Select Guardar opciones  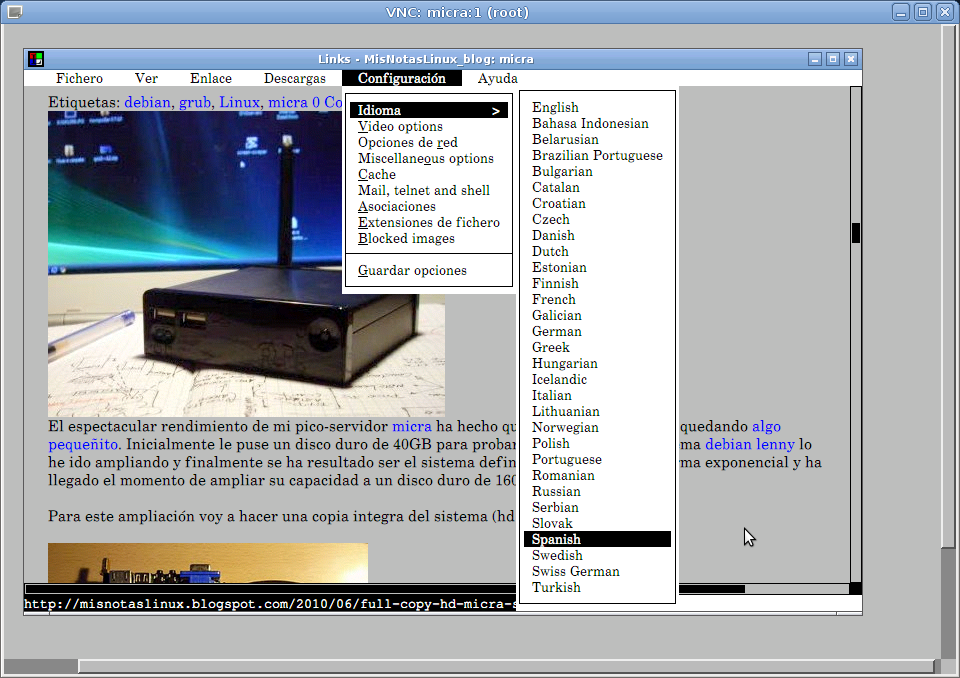[410, 269]
